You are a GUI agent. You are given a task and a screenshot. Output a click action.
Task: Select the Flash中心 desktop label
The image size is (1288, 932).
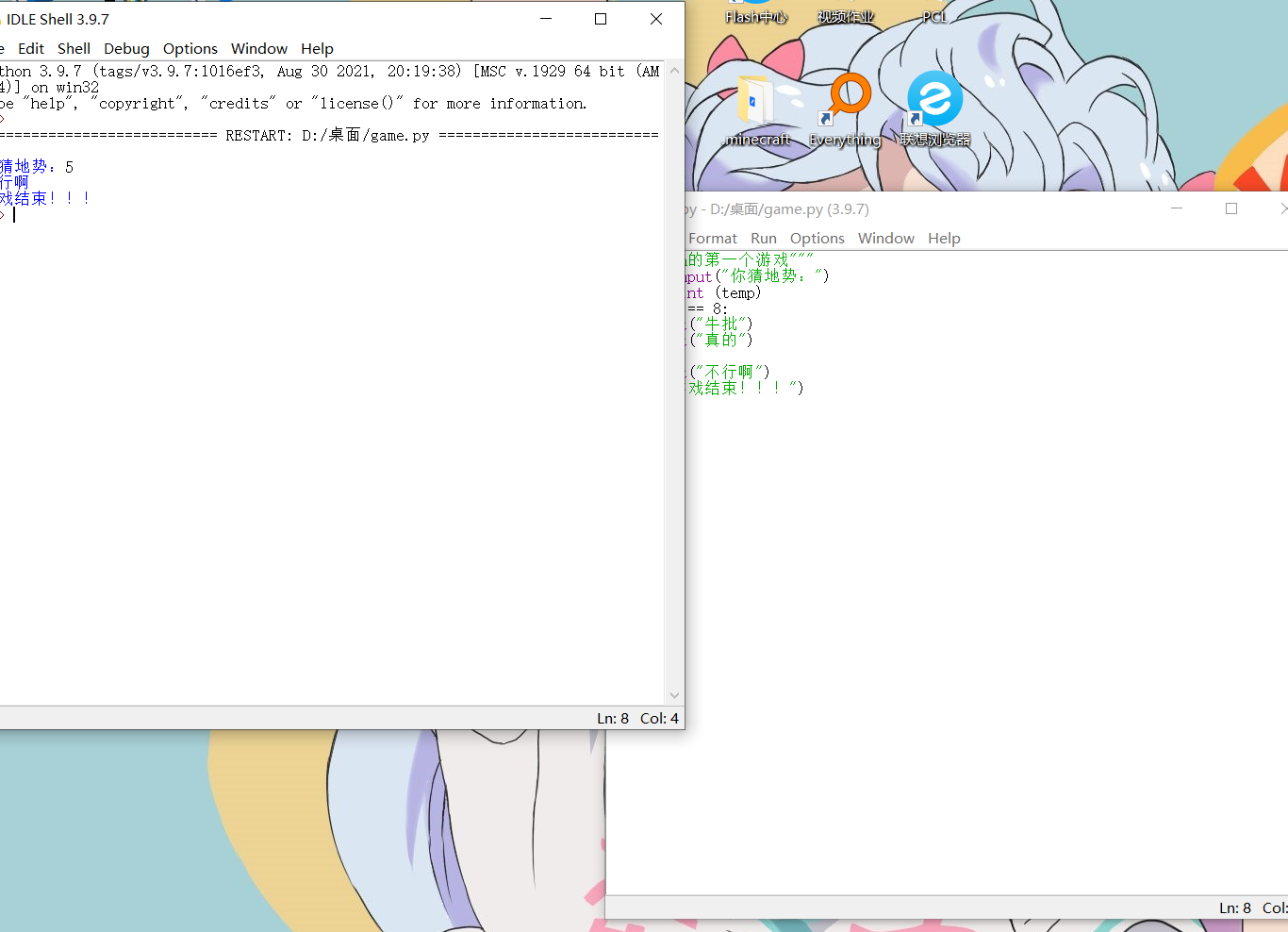tap(756, 17)
